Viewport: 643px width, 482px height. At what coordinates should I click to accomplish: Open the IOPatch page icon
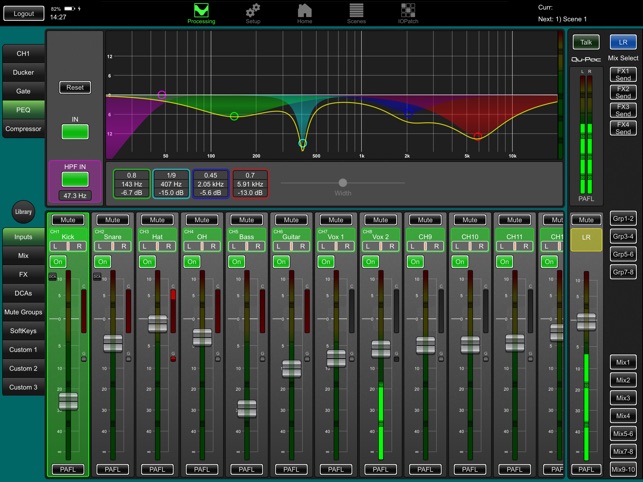coord(408,12)
